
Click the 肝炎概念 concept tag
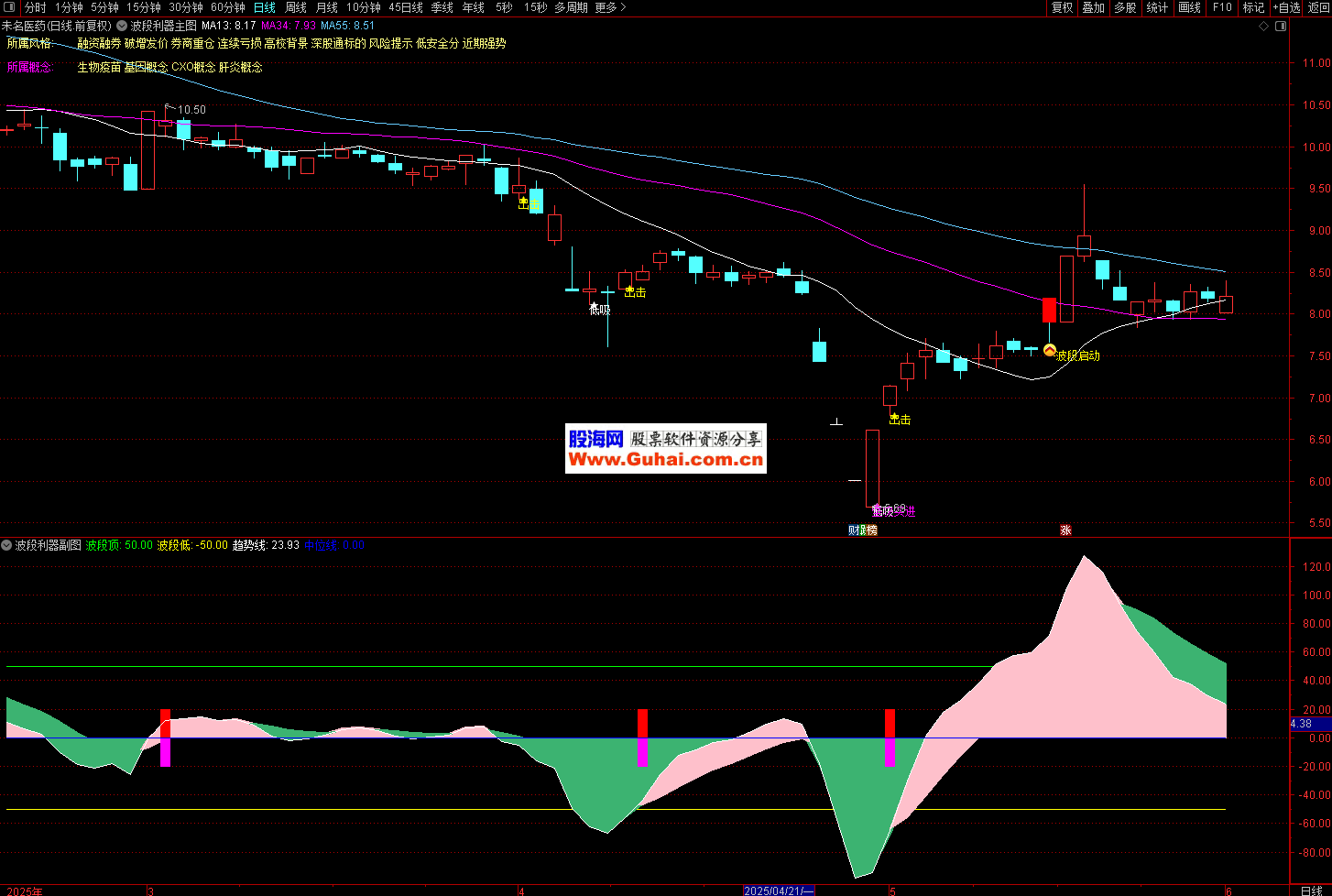(240, 67)
